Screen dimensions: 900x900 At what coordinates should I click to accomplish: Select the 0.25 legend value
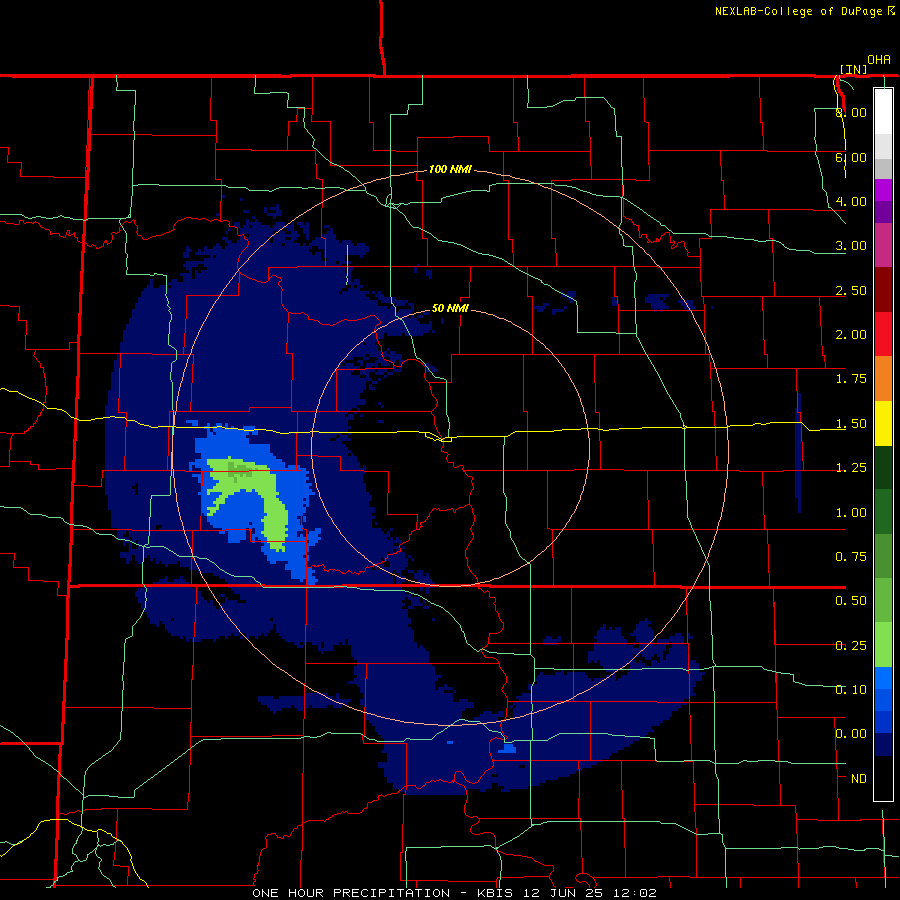[851, 646]
